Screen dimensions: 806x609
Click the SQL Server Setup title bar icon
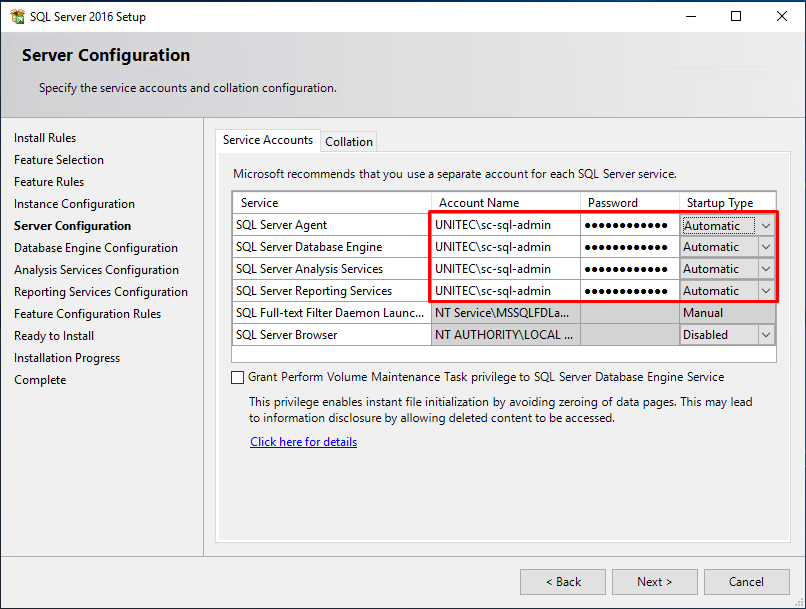17,16
